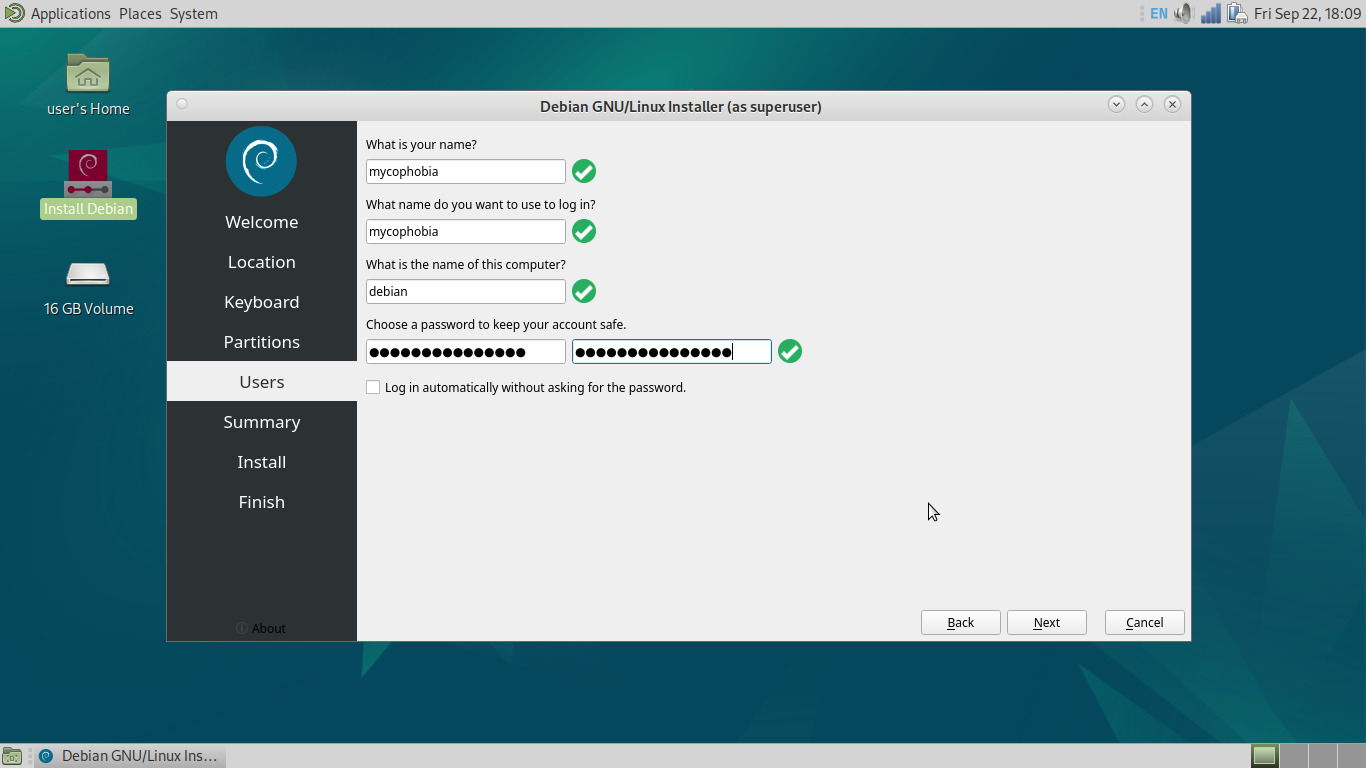Viewport: 1366px width, 768px height.
Task: Click the volume speaker tray icon
Action: click(x=1184, y=14)
